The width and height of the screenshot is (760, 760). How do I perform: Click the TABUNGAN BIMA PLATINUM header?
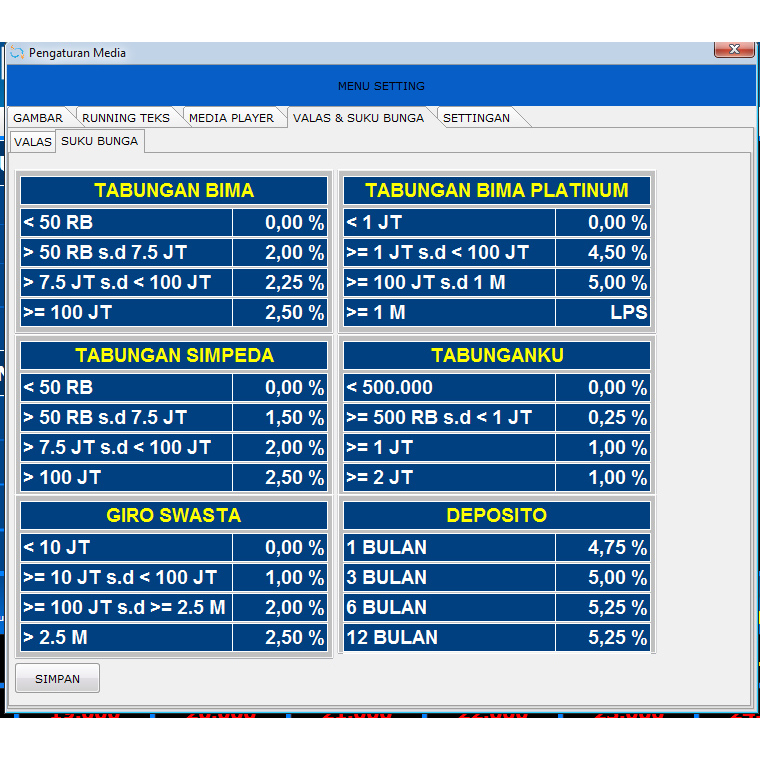(497, 190)
